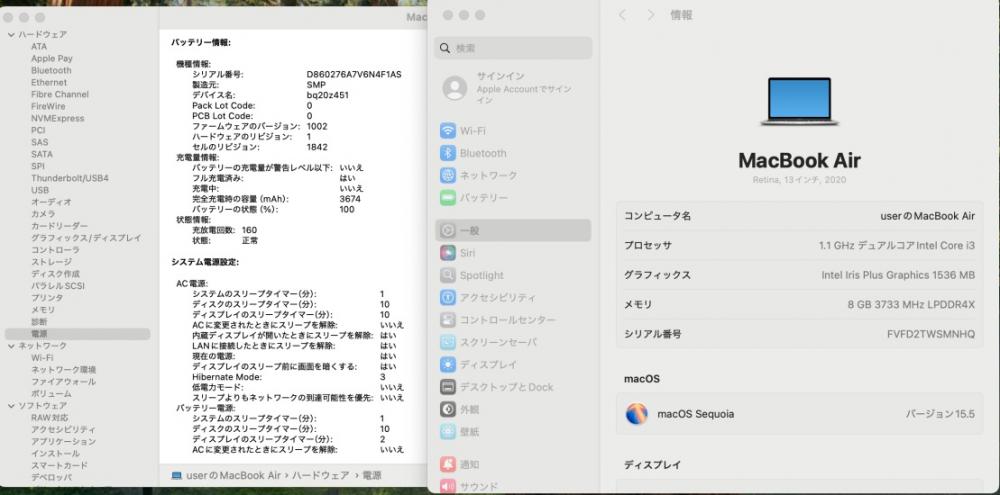The image size is (1000, 495).
Task: Select カードリーダー in hardware list
Action: coord(59,226)
